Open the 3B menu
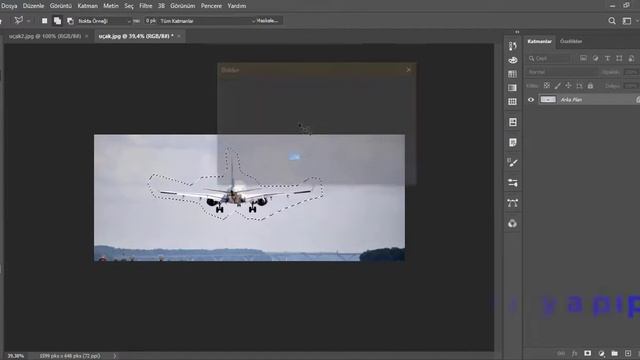 [x=161, y=6]
